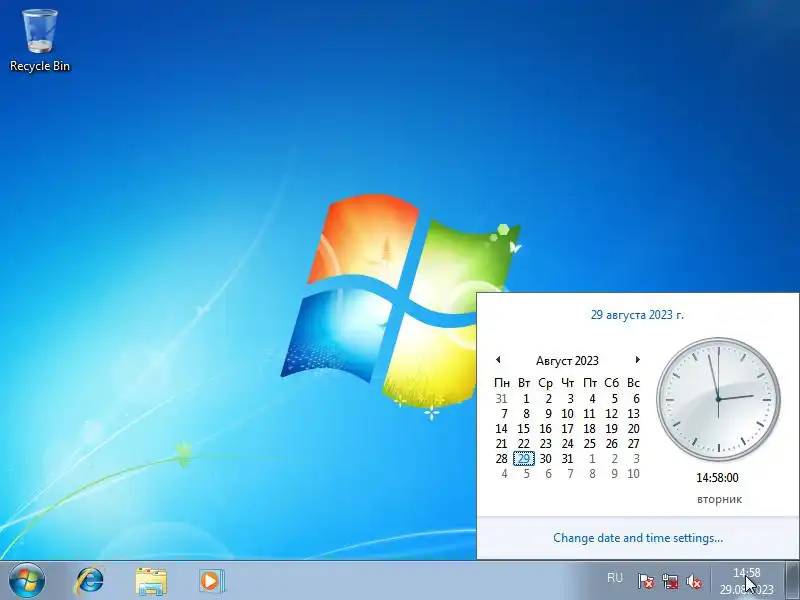Click the Август 2023 month header

coord(567,361)
